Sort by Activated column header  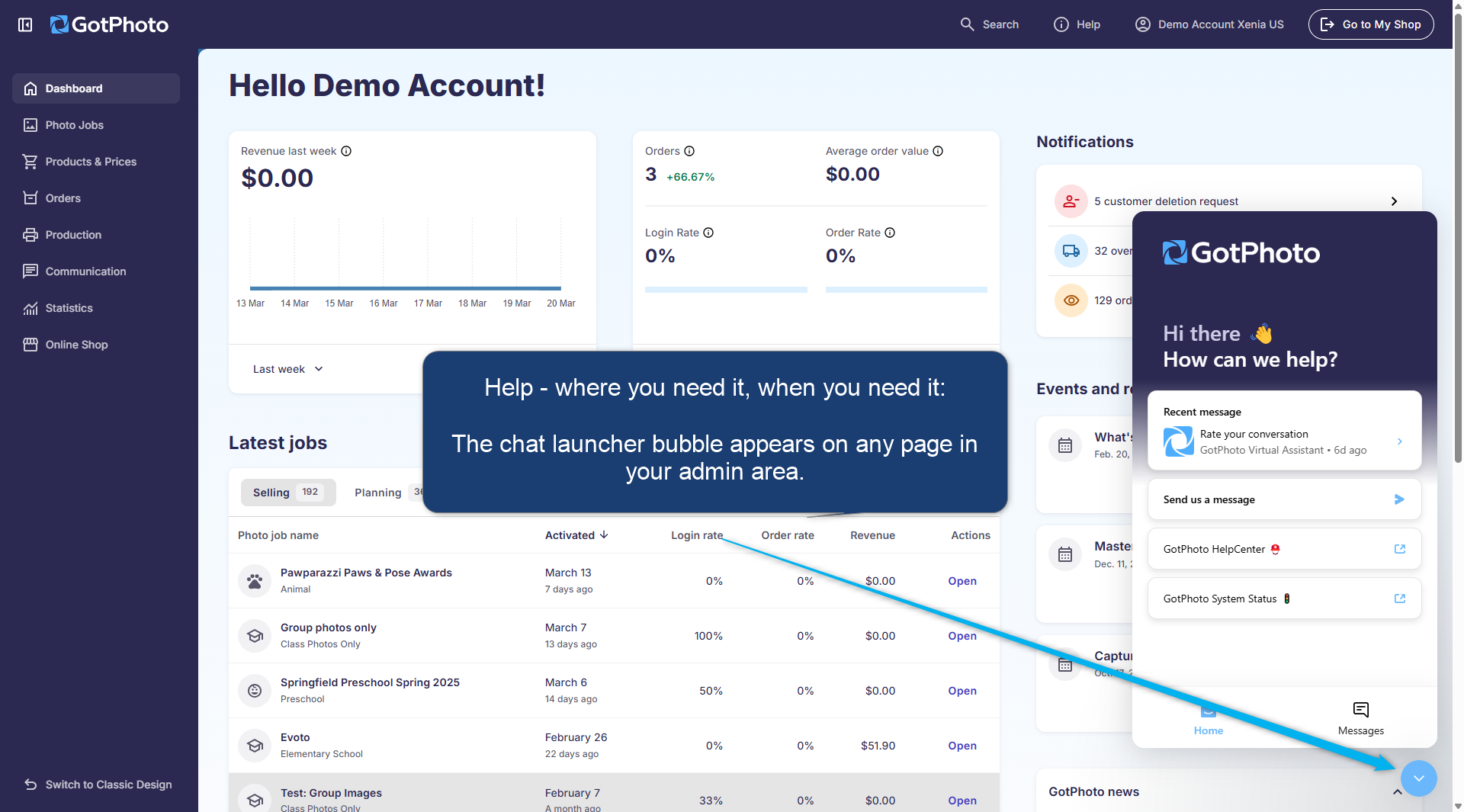[576, 535]
